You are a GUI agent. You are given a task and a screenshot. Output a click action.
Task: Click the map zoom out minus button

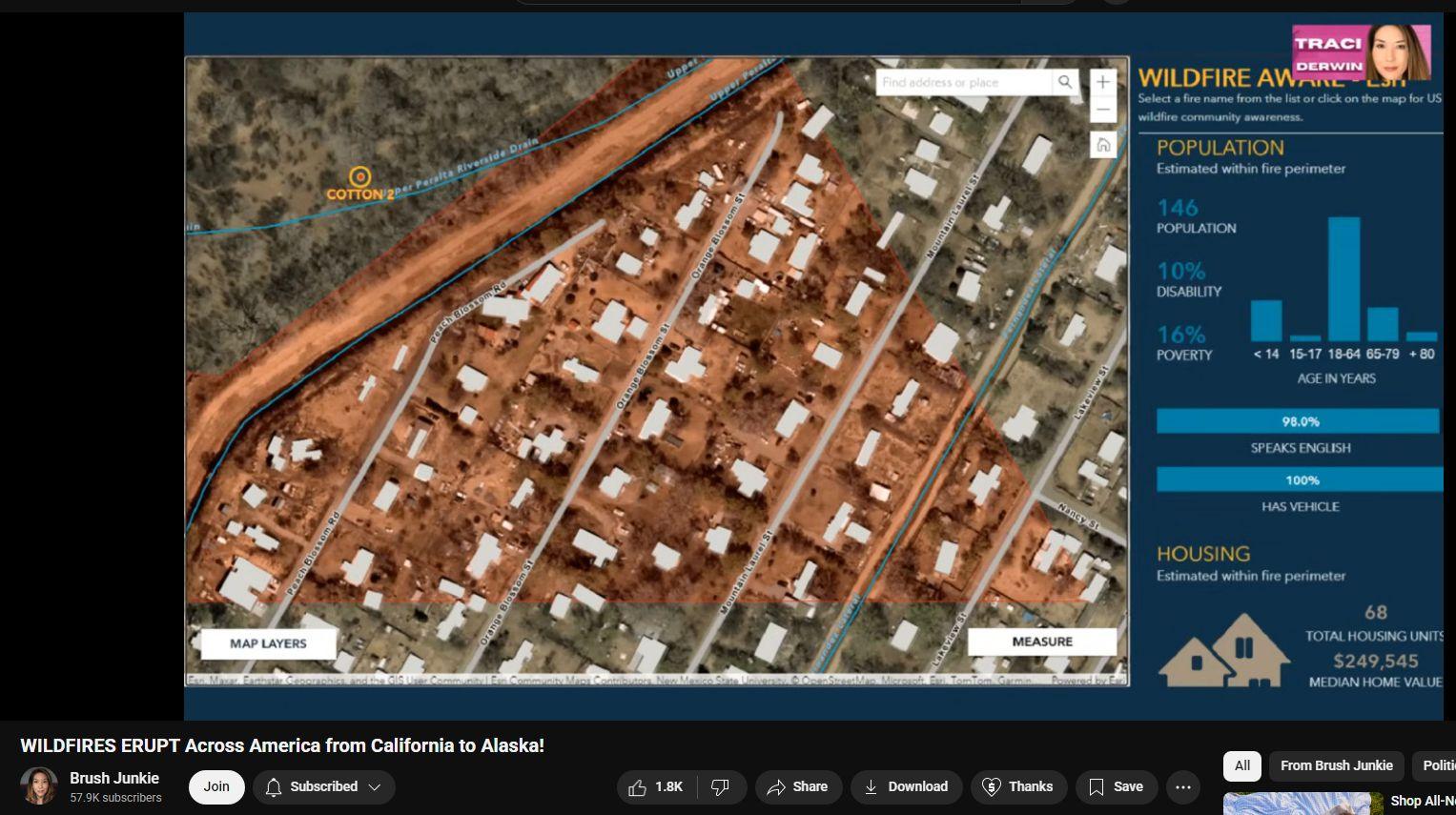click(x=1102, y=110)
